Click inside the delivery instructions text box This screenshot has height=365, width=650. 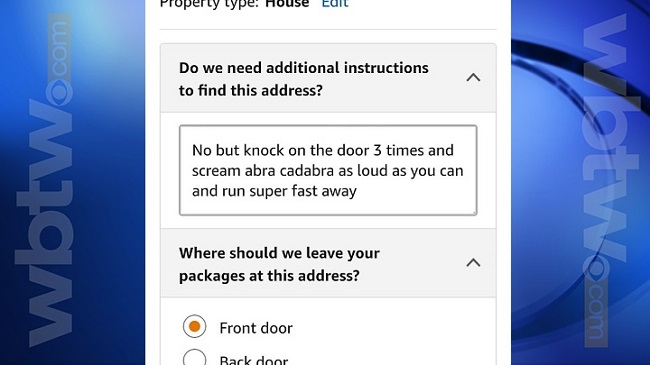click(328, 170)
